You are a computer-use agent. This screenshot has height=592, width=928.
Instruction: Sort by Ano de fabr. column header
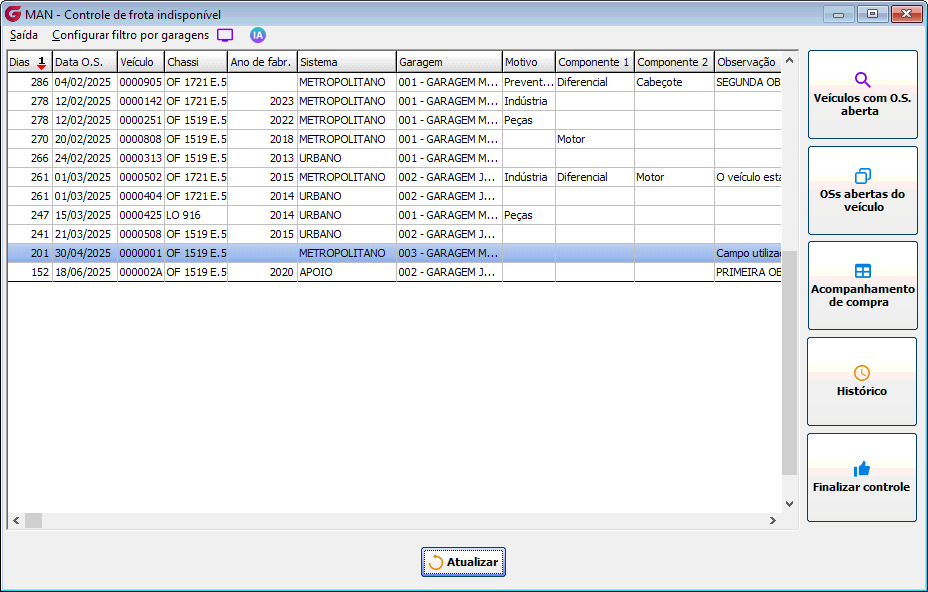pyautogui.click(x=262, y=62)
